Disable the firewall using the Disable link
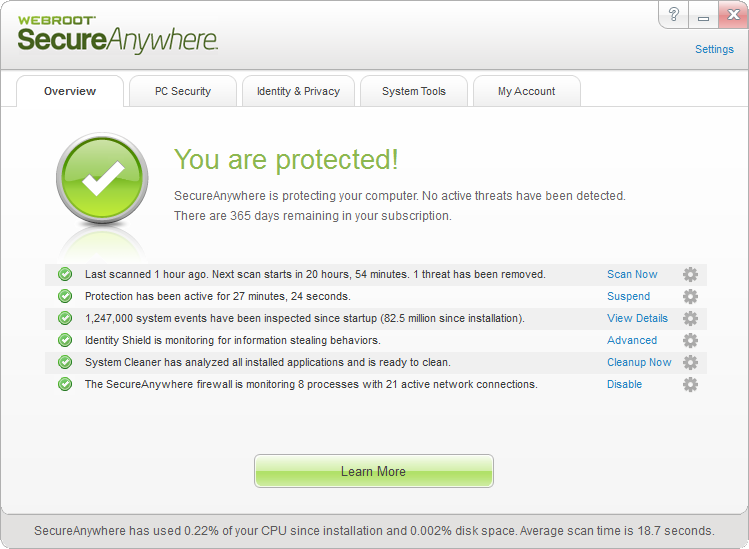The image size is (749, 549). pos(624,384)
